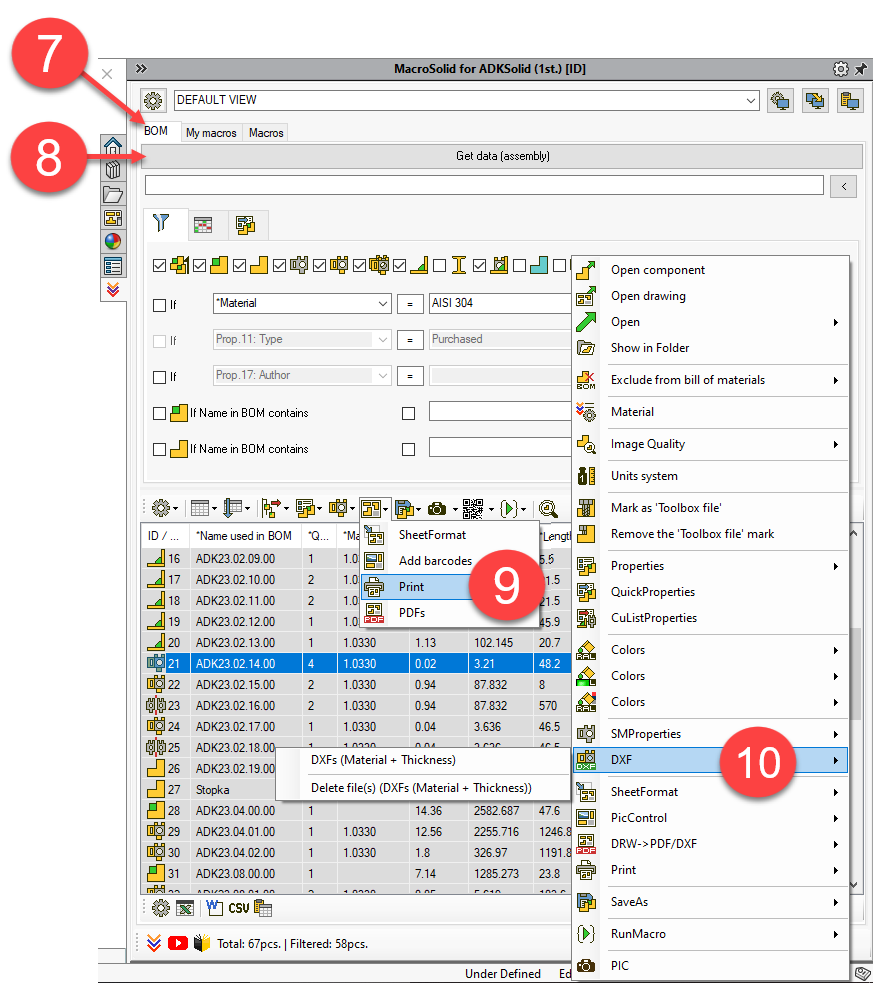Click the equals button in Material row

(410, 304)
